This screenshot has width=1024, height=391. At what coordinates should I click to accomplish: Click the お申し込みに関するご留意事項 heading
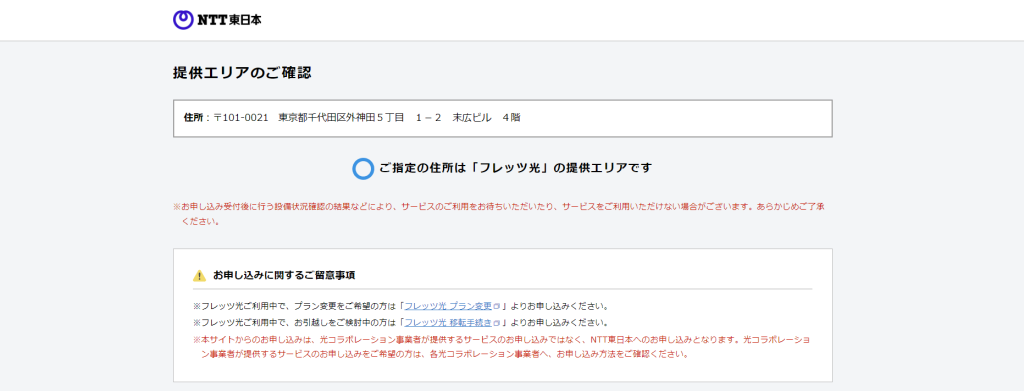pyautogui.click(x=284, y=275)
